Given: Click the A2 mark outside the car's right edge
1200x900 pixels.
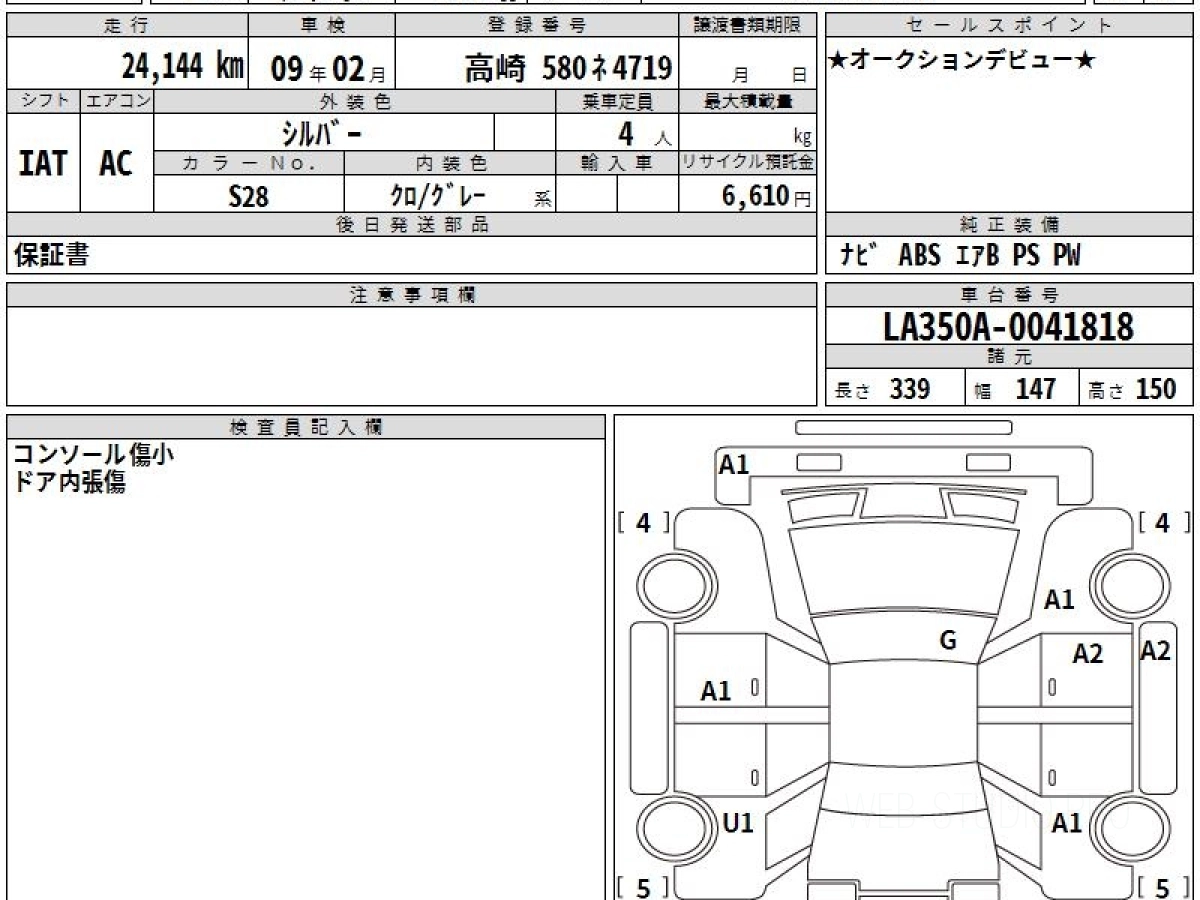Looking at the screenshot, I should tap(1156, 651).
